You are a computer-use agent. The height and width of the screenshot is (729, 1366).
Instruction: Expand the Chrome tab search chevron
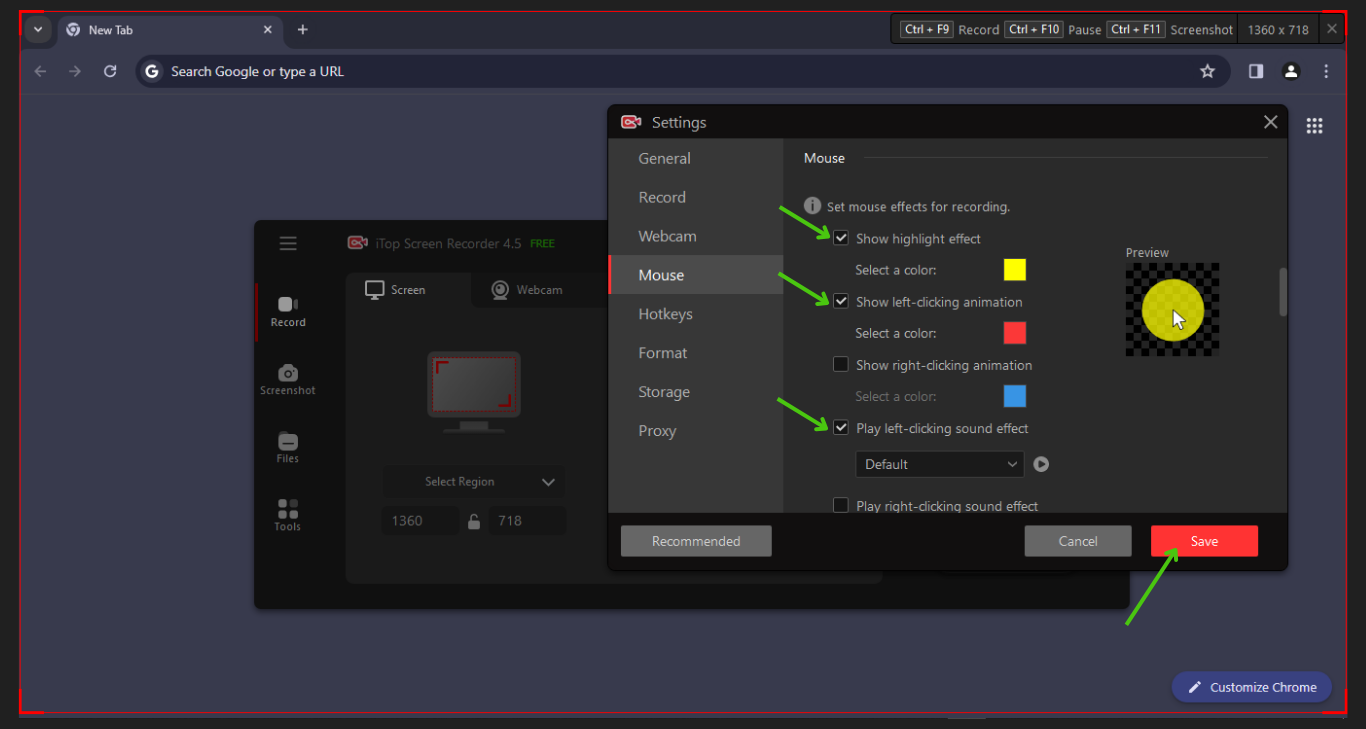click(x=38, y=29)
